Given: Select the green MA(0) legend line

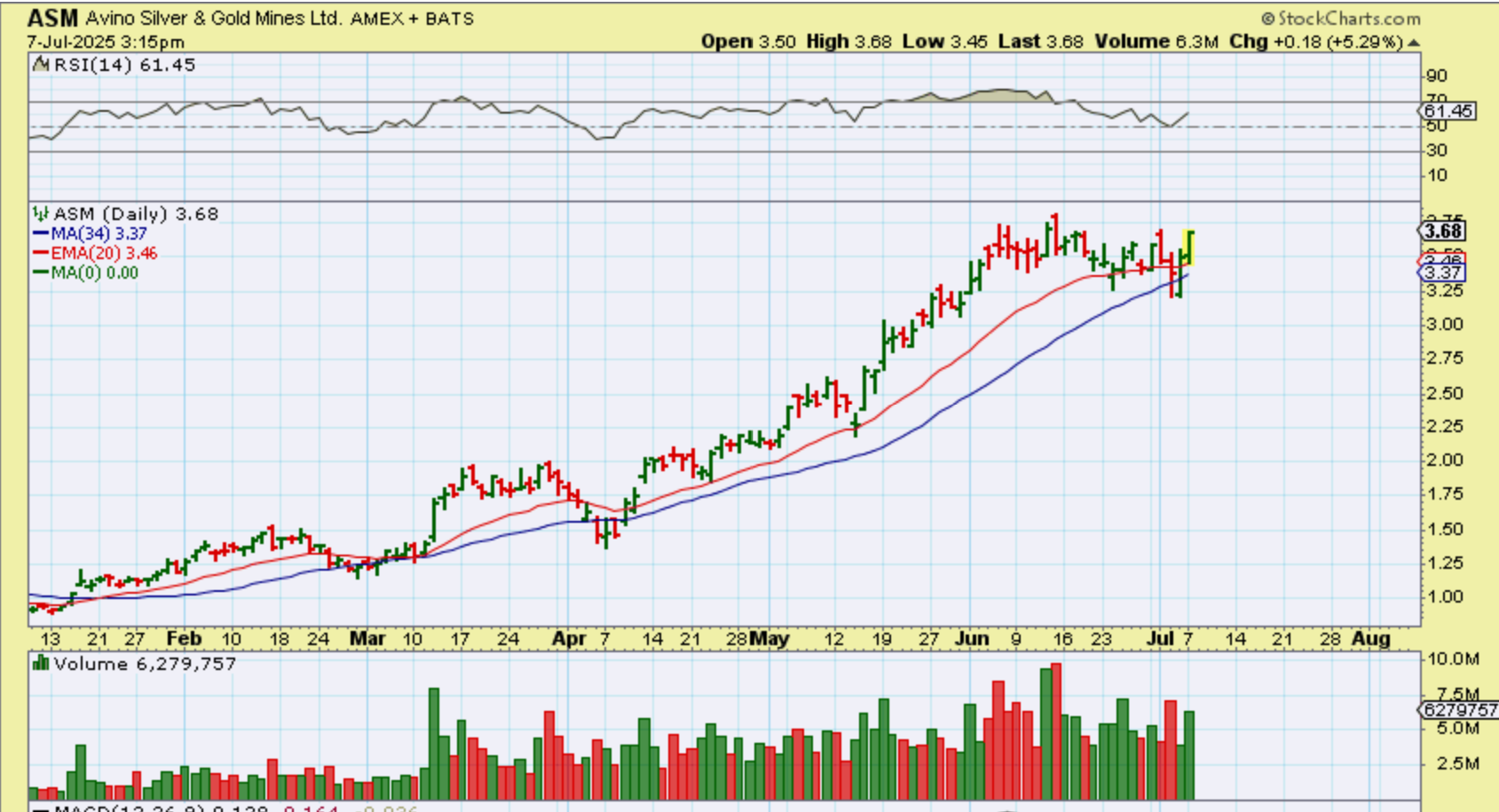Looking at the screenshot, I should pos(41,272).
